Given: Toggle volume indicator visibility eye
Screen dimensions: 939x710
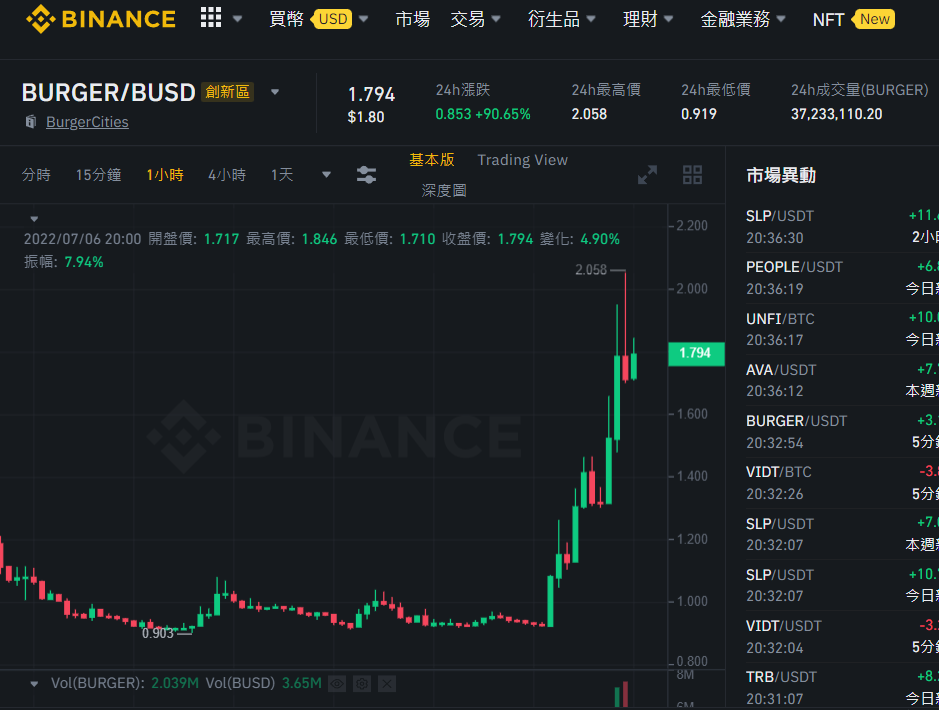Looking at the screenshot, I should (337, 683).
